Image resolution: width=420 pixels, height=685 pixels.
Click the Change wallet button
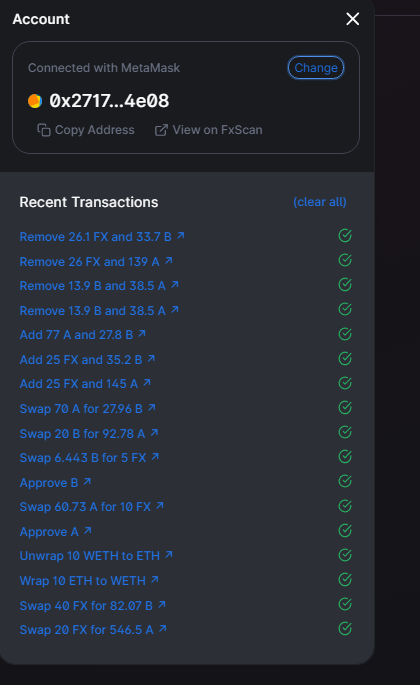point(316,68)
